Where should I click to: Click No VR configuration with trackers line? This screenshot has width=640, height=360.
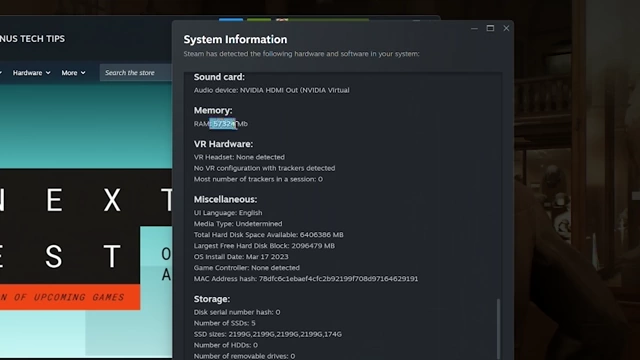point(264,168)
